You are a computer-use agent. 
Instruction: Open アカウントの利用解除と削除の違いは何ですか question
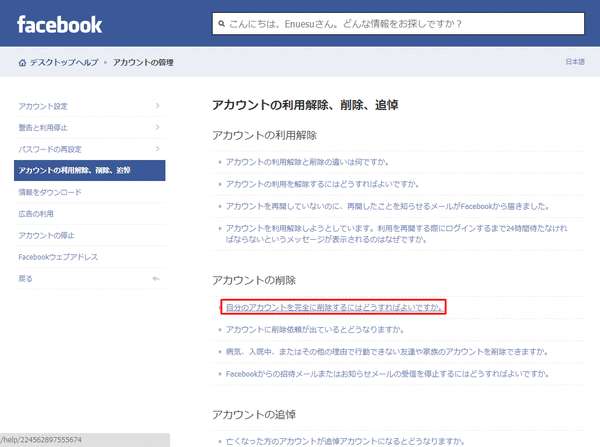(307, 162)
